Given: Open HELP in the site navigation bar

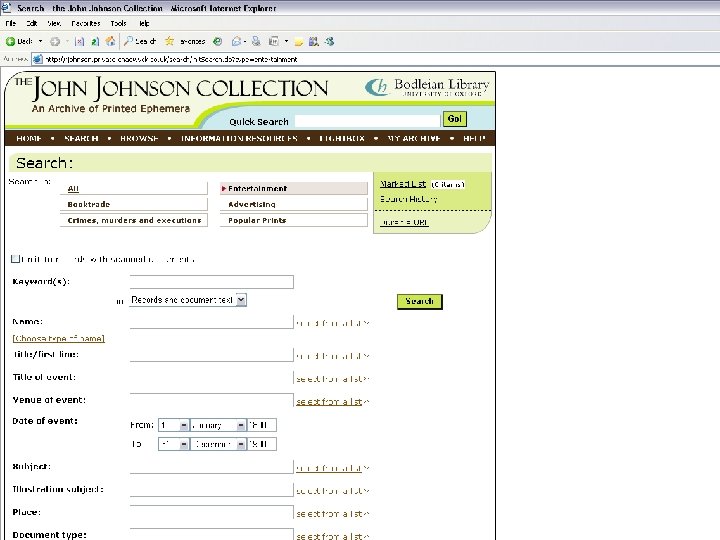Looking at the screenshot, I should pos(474,138).
